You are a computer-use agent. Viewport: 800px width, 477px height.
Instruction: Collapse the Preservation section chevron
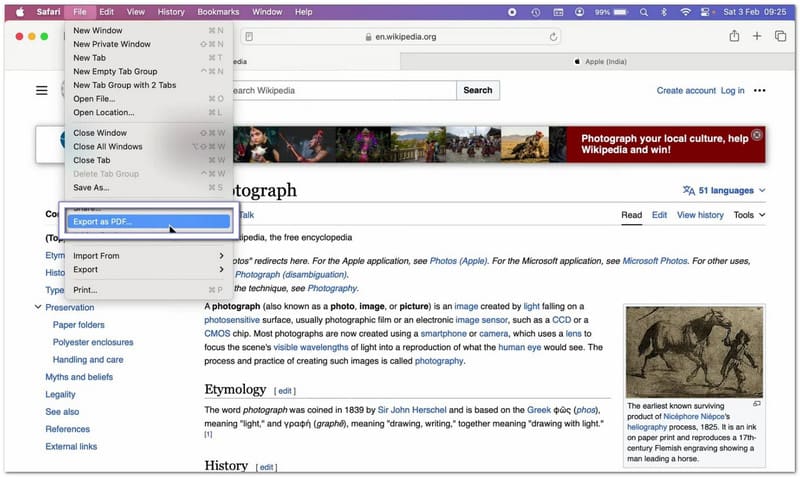[x=38, y=307]
